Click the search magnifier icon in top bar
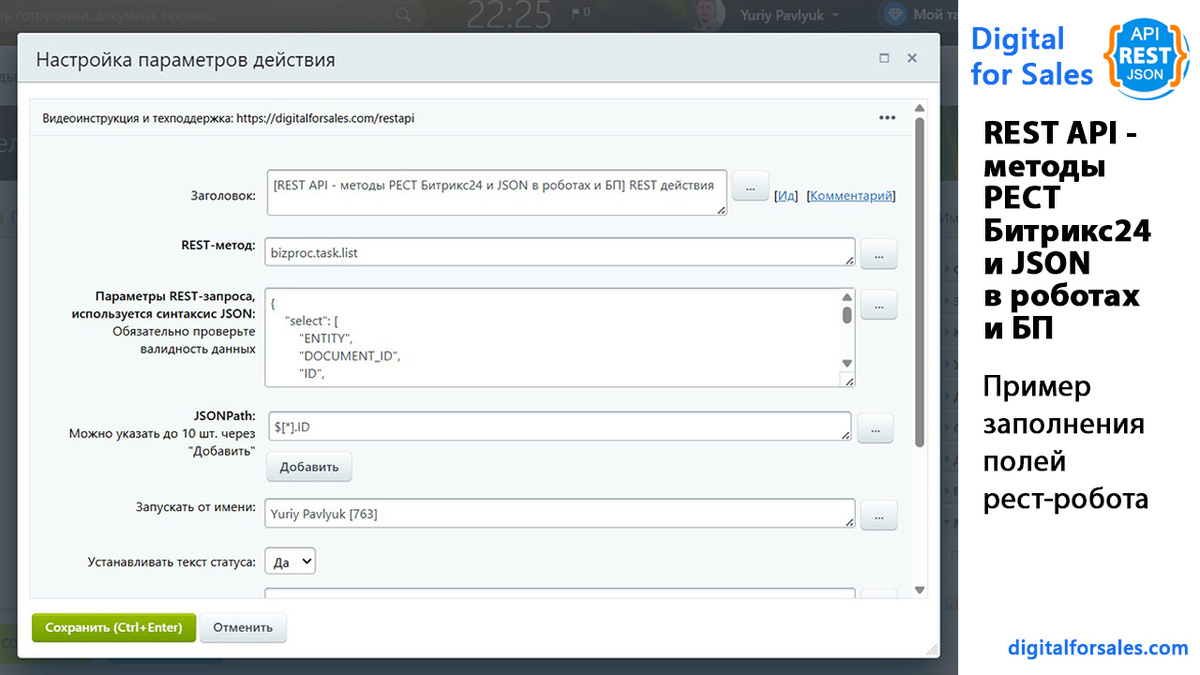The image size is (1200, 675). (x=404, y=14)
